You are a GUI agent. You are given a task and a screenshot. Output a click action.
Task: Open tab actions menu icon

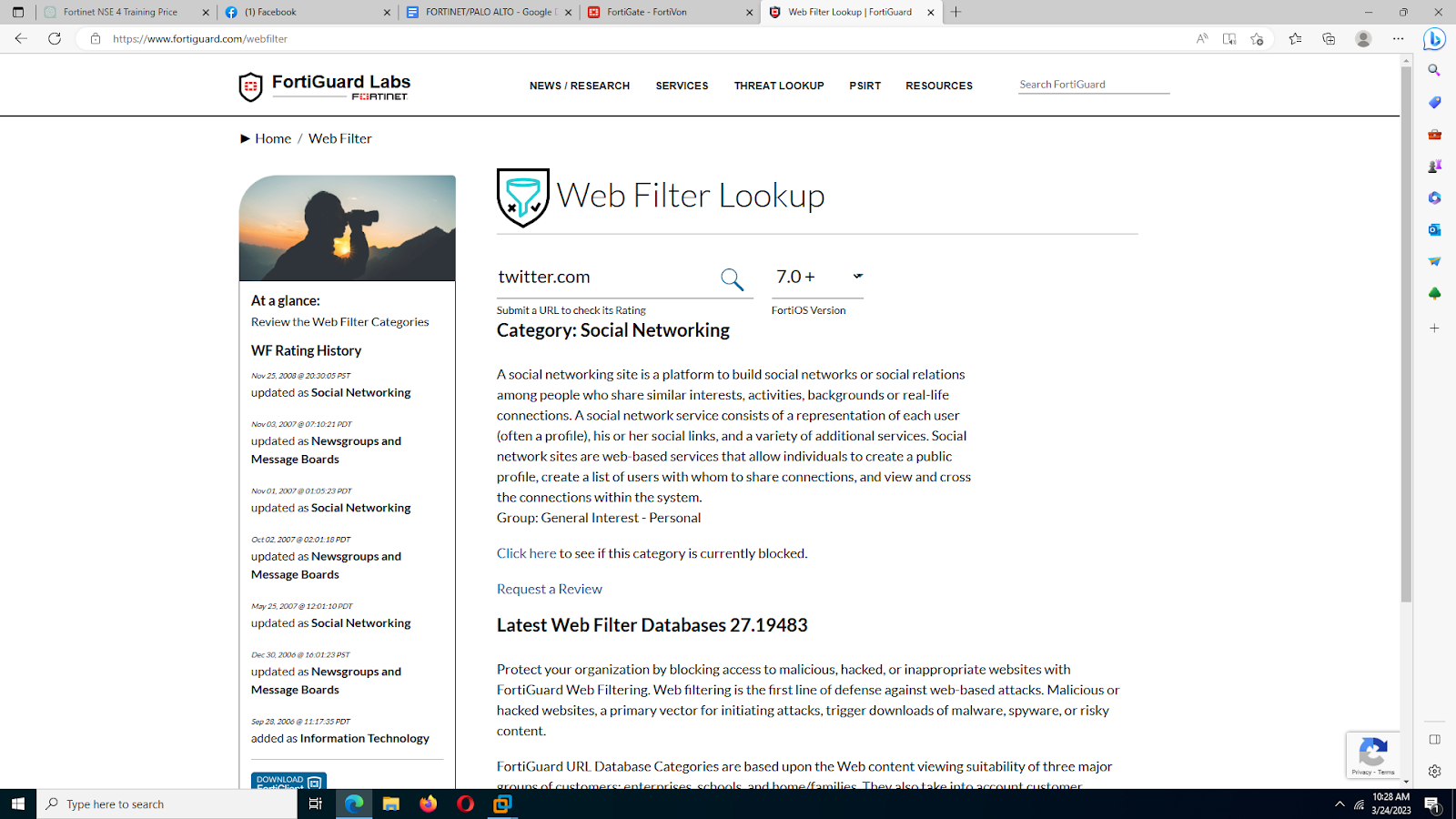(x=17, y=12)
